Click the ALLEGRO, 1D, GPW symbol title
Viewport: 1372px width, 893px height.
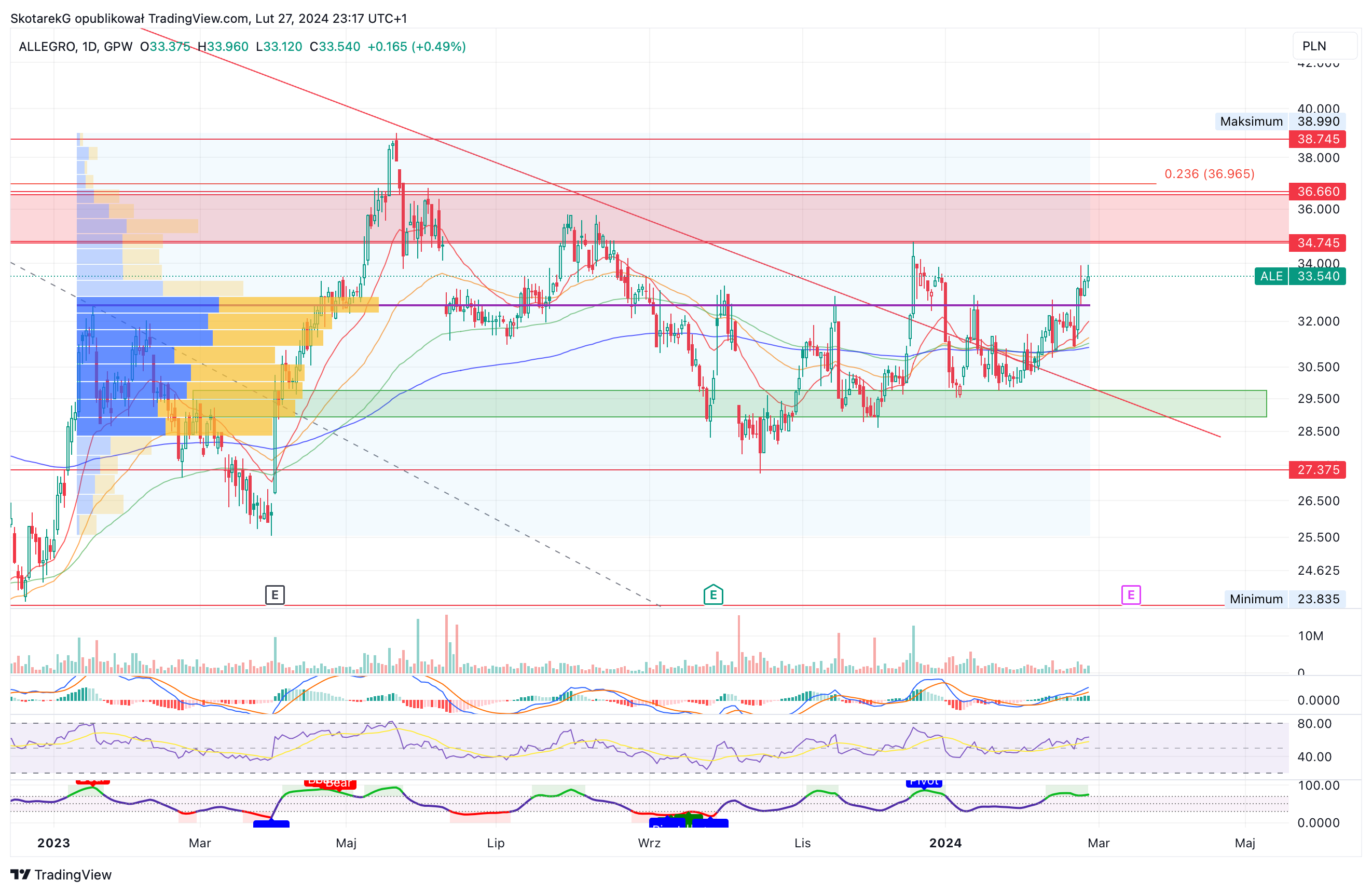point(76,47)
